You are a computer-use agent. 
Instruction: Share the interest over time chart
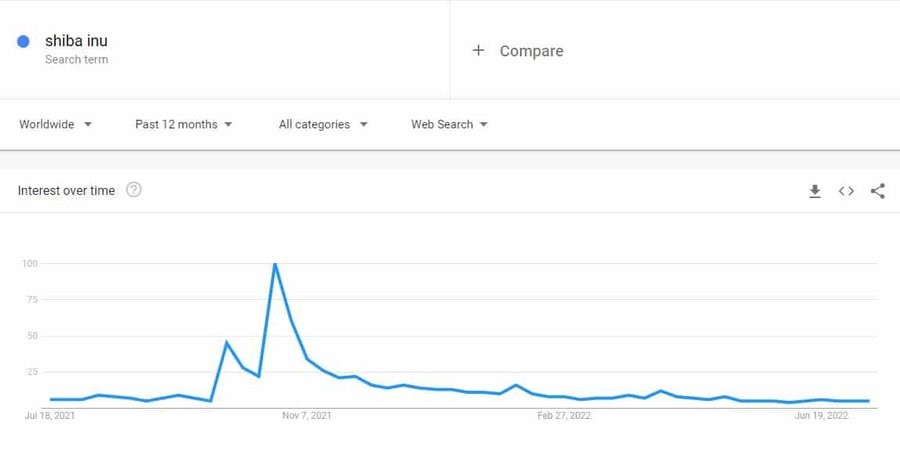click(878, 191)
